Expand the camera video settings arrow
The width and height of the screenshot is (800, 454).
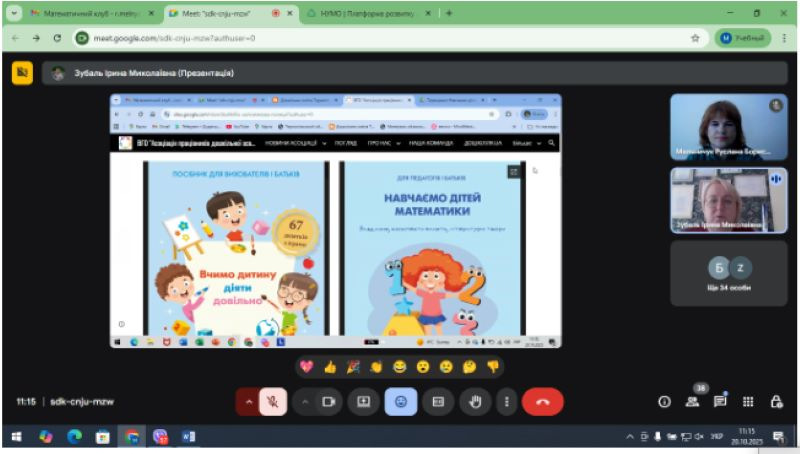[304, 401]
